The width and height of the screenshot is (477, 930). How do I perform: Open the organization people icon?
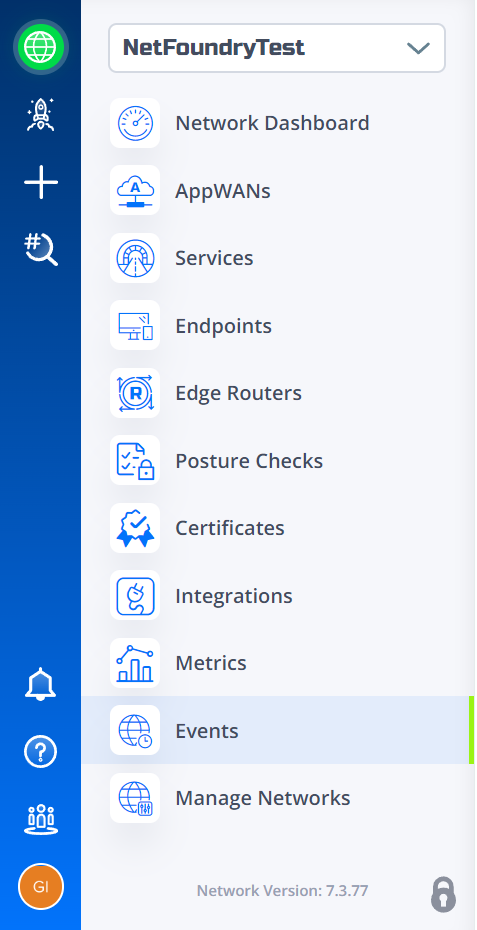[x=41, y=820]
